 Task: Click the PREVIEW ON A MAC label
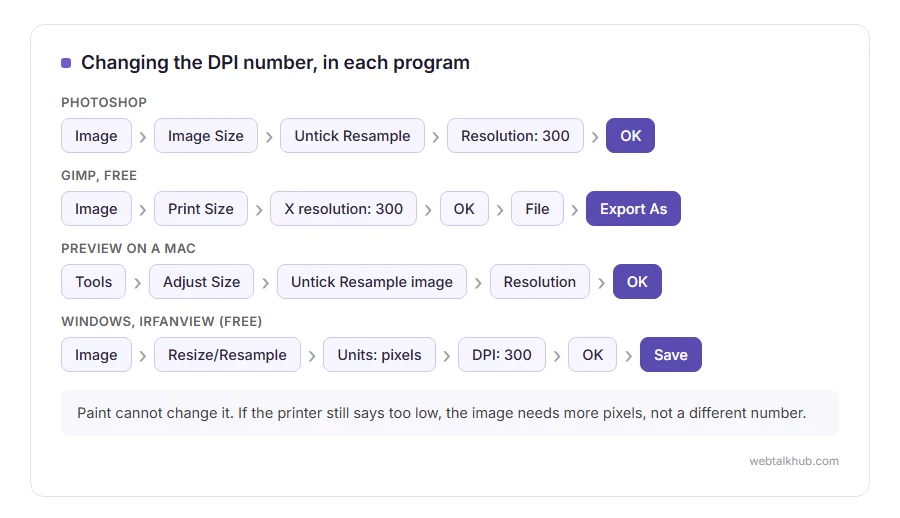[128, 248]
